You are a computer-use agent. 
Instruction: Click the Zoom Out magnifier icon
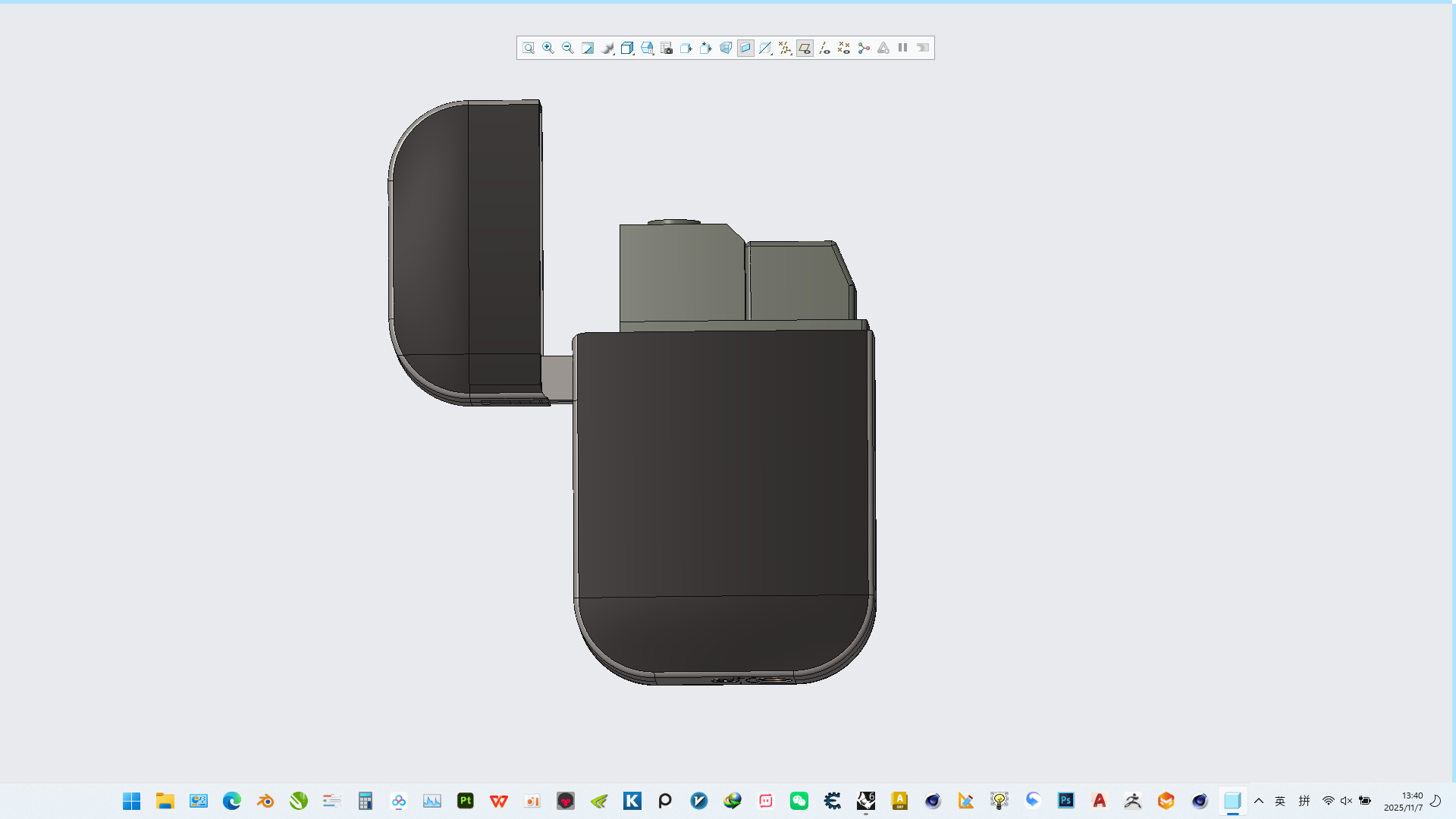point(568,48)
